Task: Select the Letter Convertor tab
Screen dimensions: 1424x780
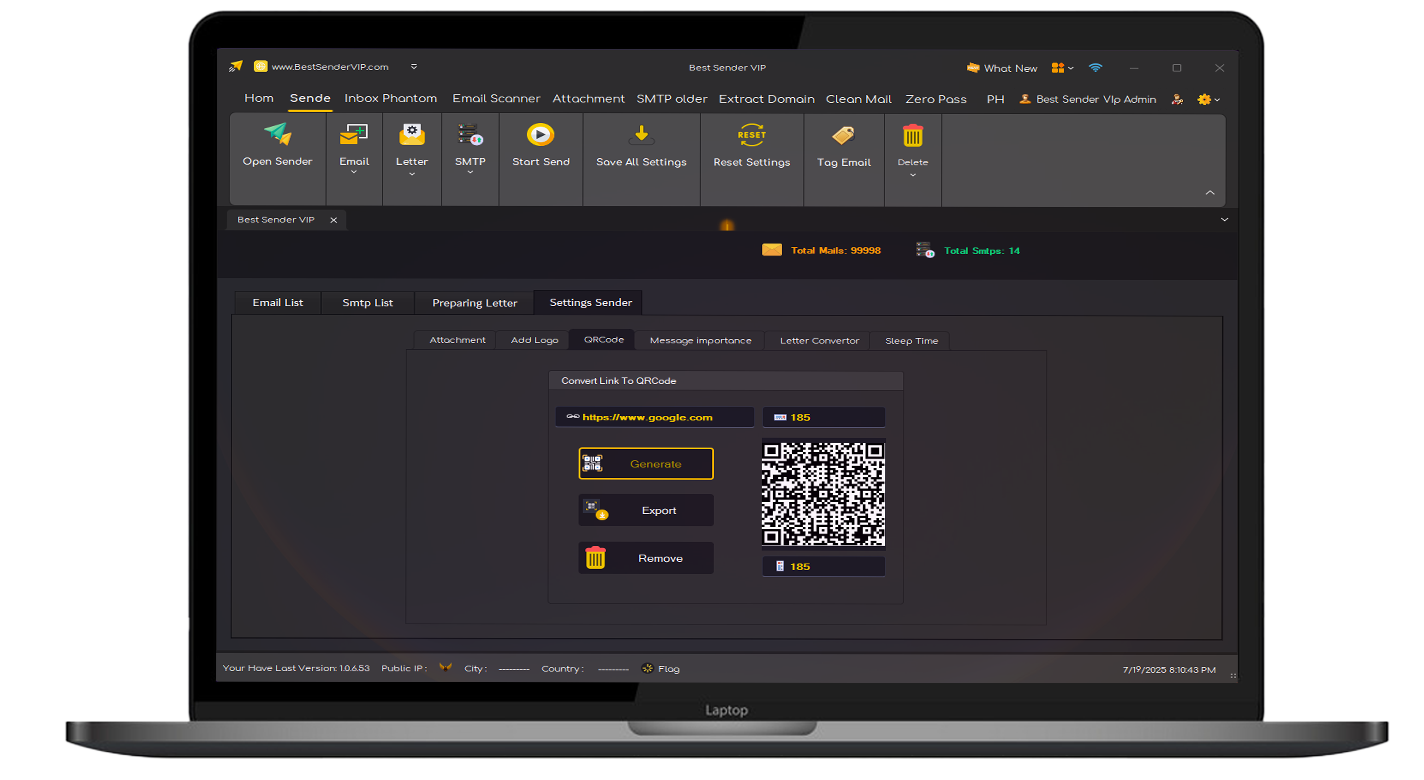Action: pyautogui.click(x=820, y=340)
